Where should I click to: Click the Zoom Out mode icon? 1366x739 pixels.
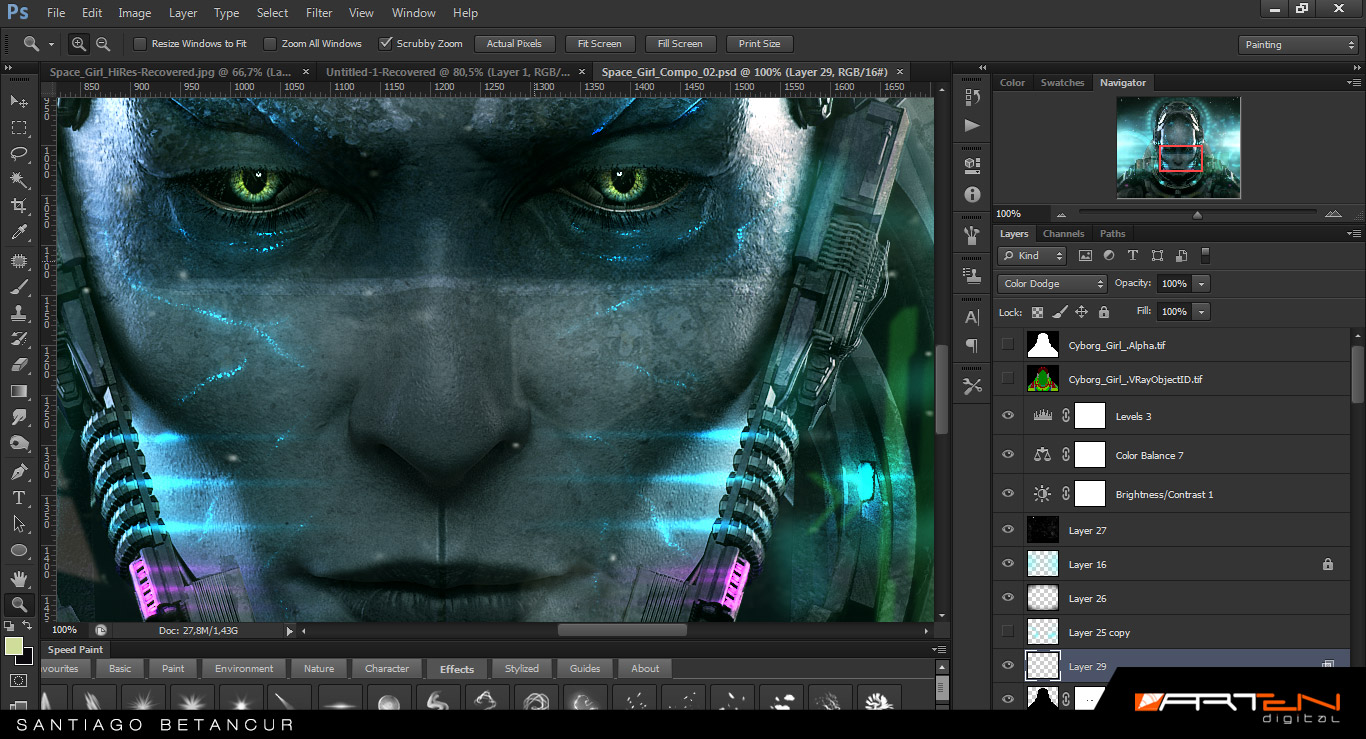pyautogui.click(x=102, y=44)
